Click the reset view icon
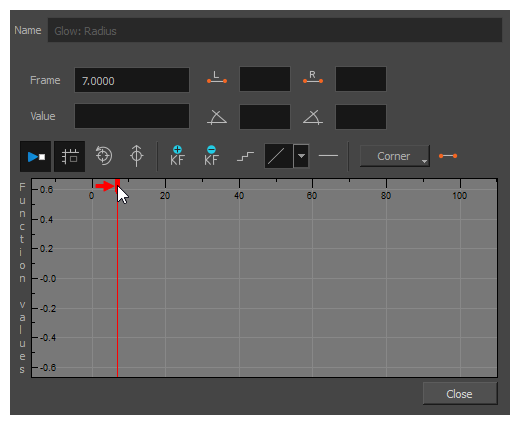The width and height of the screenshot is (520, 425). click(x=103, y=156)
